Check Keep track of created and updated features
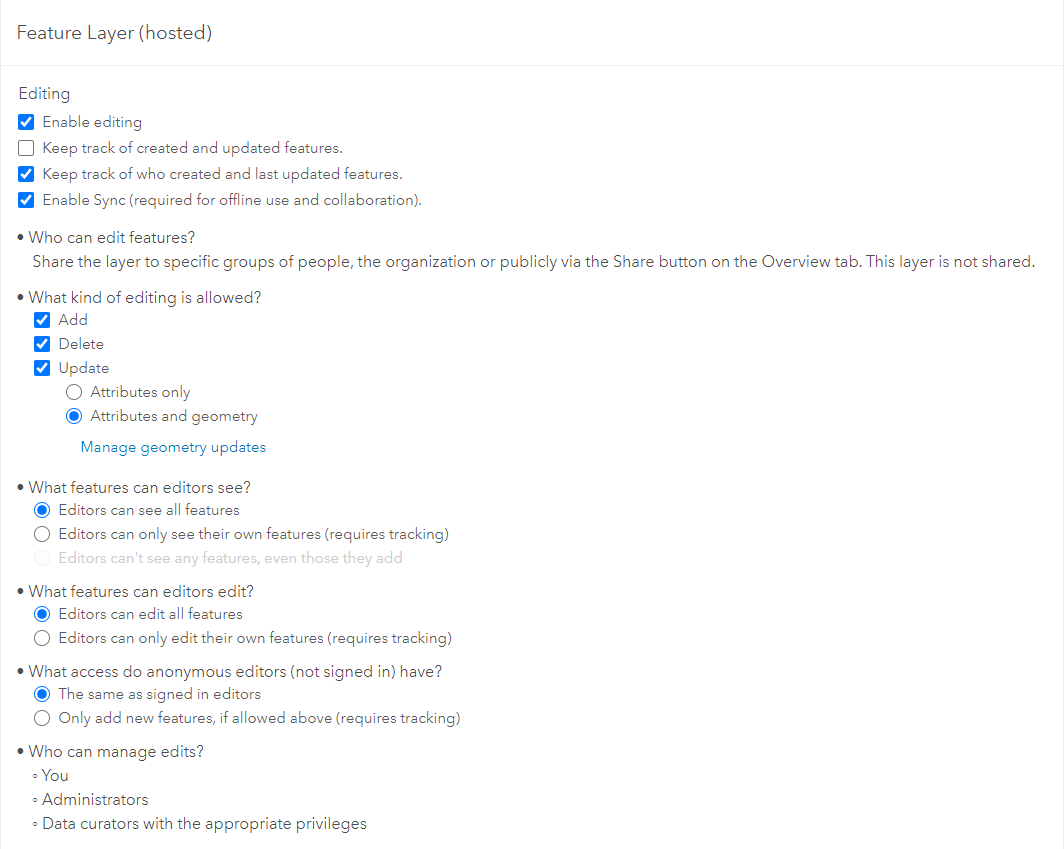This screenshot has width=1064, height=849. pyautogui.click(x=27, y=148)
